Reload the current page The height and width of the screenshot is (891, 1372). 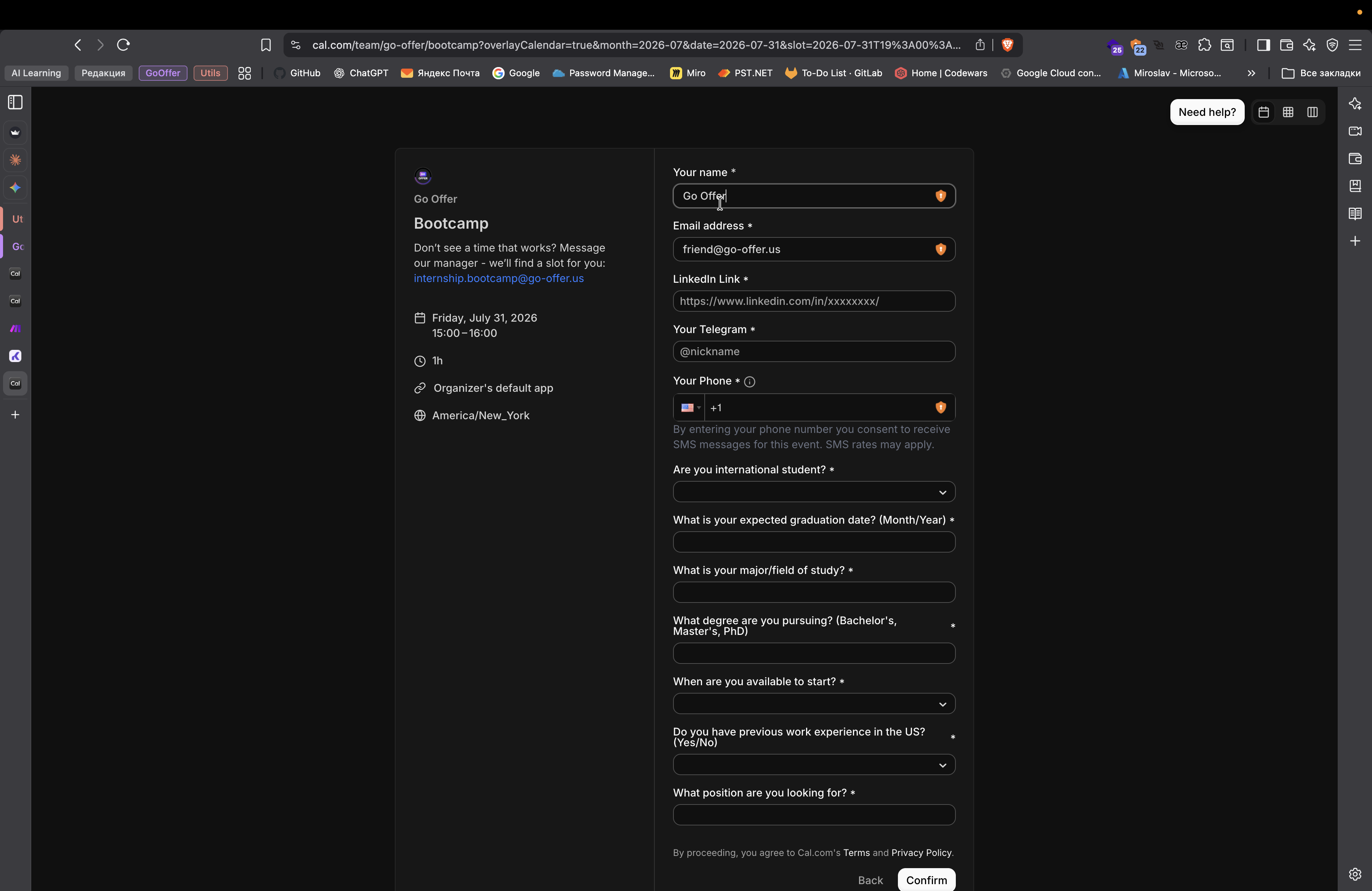tap(123, 45)
